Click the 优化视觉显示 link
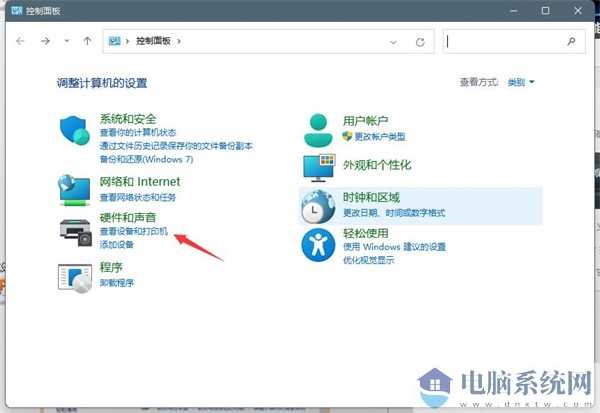600x413 pixels. (368, 260)
